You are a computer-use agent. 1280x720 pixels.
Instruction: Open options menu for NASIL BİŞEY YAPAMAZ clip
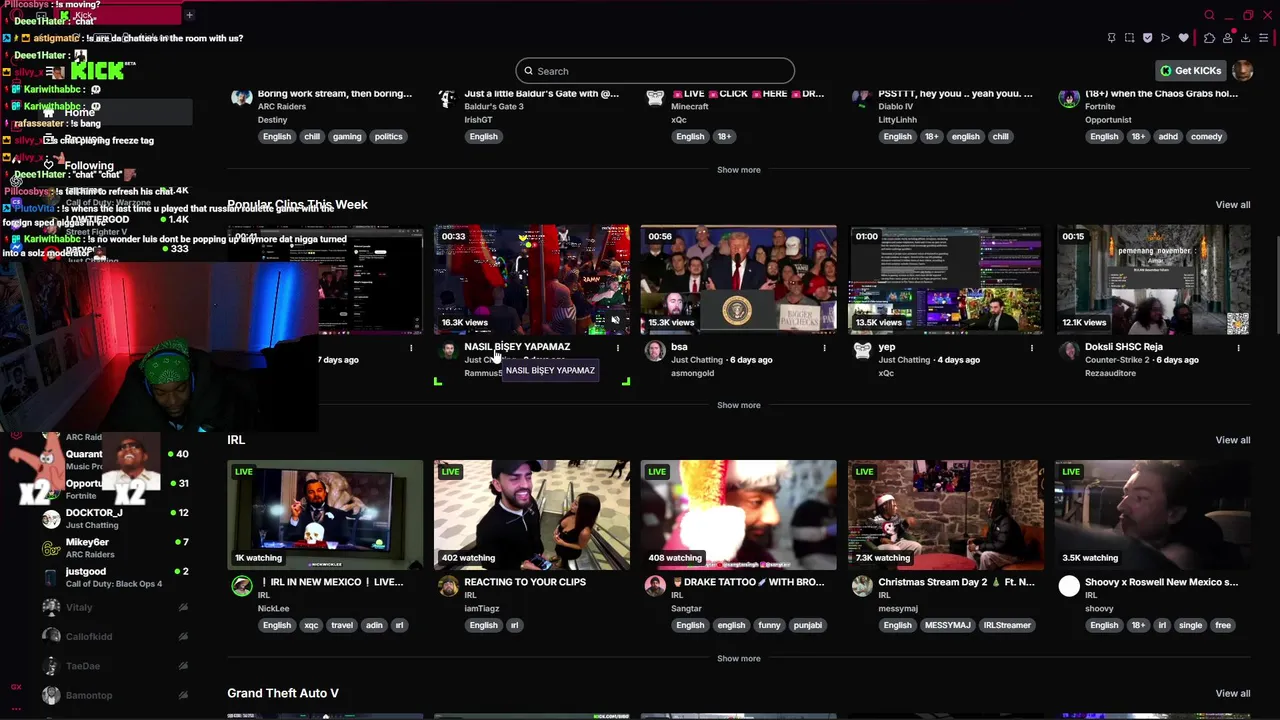point(618,348)
